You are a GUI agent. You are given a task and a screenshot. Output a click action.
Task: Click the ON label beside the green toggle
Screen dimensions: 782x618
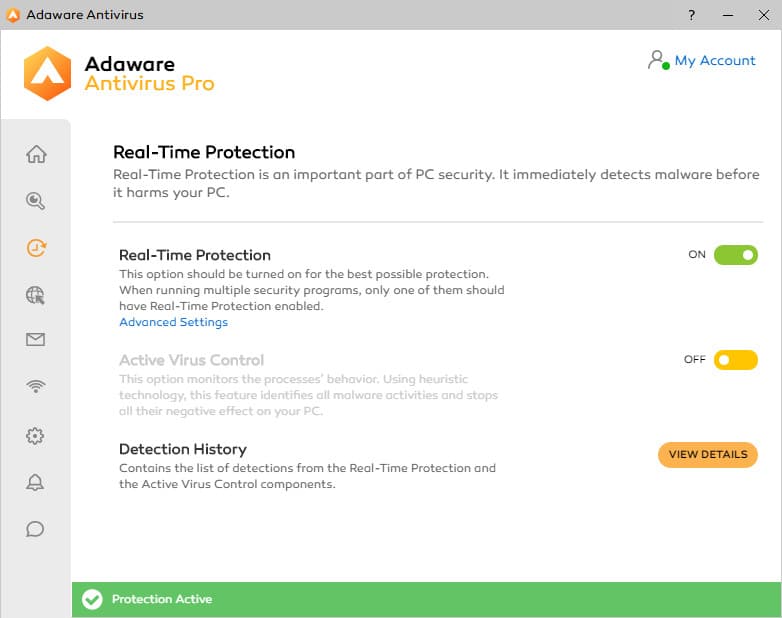click(697, 254)
